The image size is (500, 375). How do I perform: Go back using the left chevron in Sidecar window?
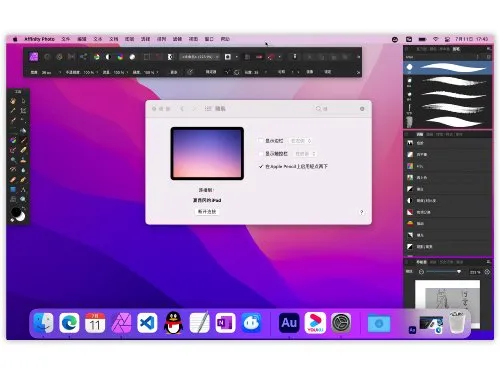coord(182,109)
